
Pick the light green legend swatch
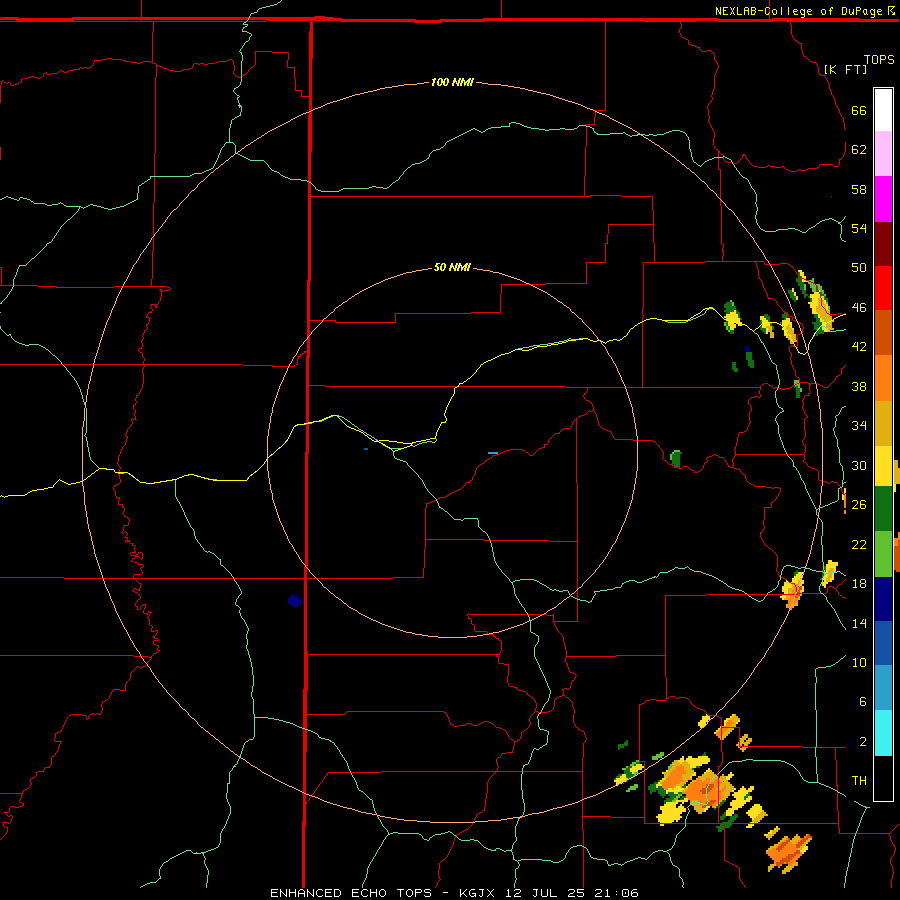883,554
